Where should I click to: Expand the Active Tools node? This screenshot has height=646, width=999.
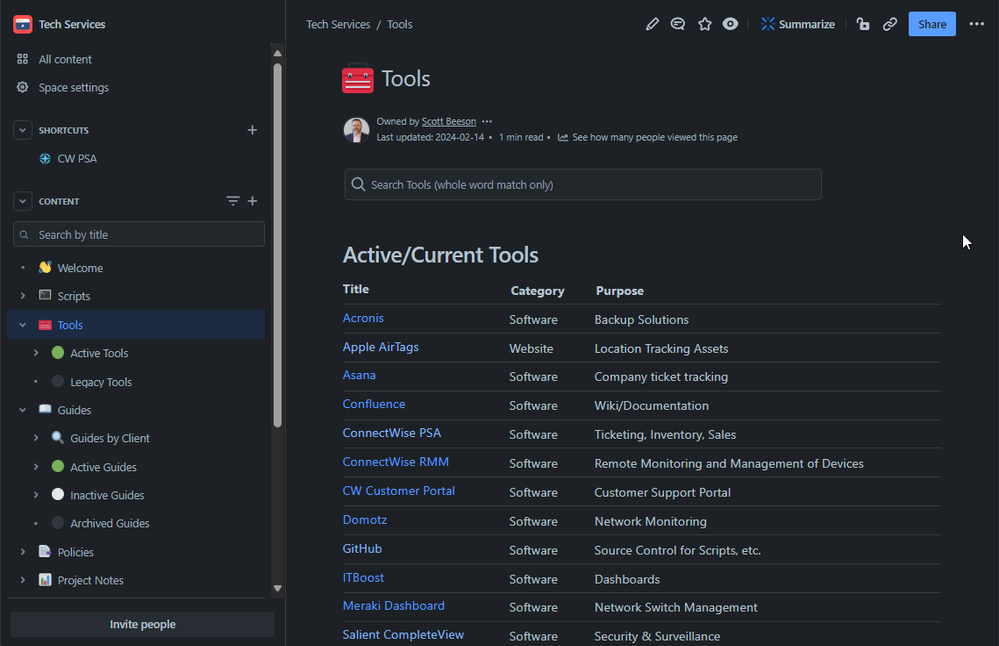click(x=36, y=353)
